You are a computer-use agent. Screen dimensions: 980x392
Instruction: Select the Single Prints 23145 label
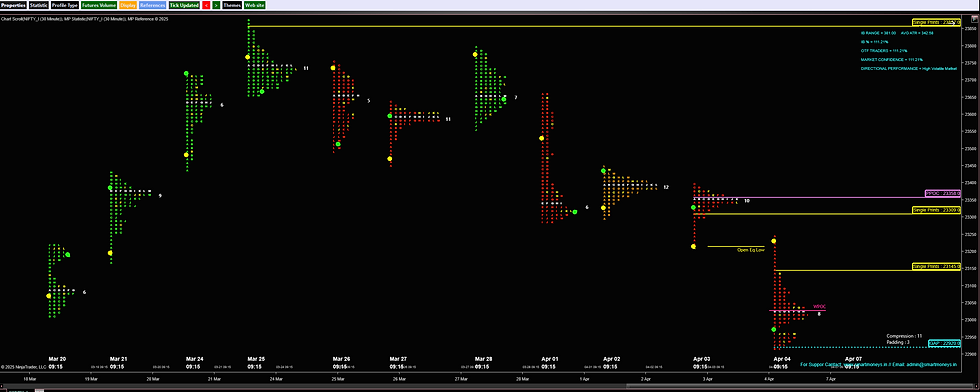[936, 266]
